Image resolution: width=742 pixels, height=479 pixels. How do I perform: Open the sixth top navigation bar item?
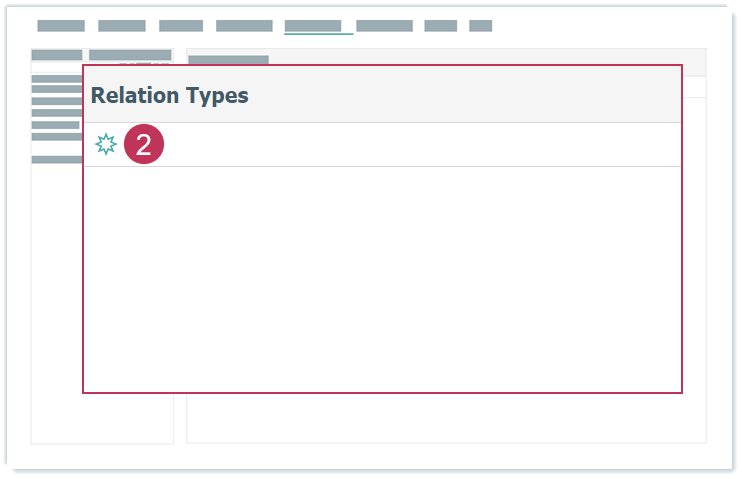point(384,26)
